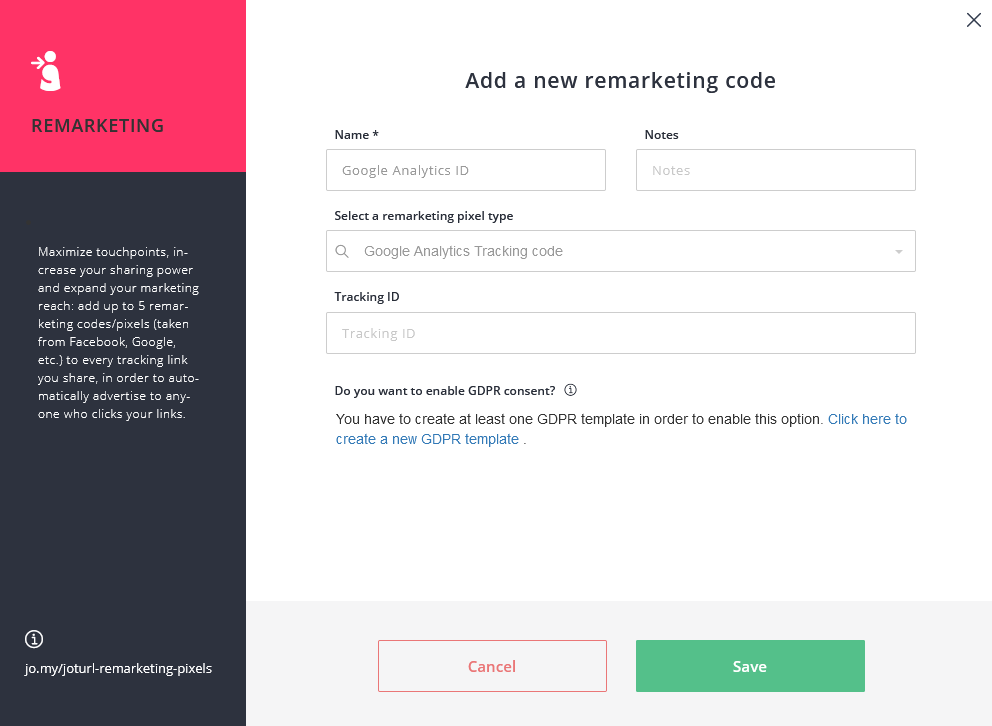The height and width of the screenshot is (726, 992).
Task: Click the info circle icon in sidebar bottom
Action: tap(34, 639)
